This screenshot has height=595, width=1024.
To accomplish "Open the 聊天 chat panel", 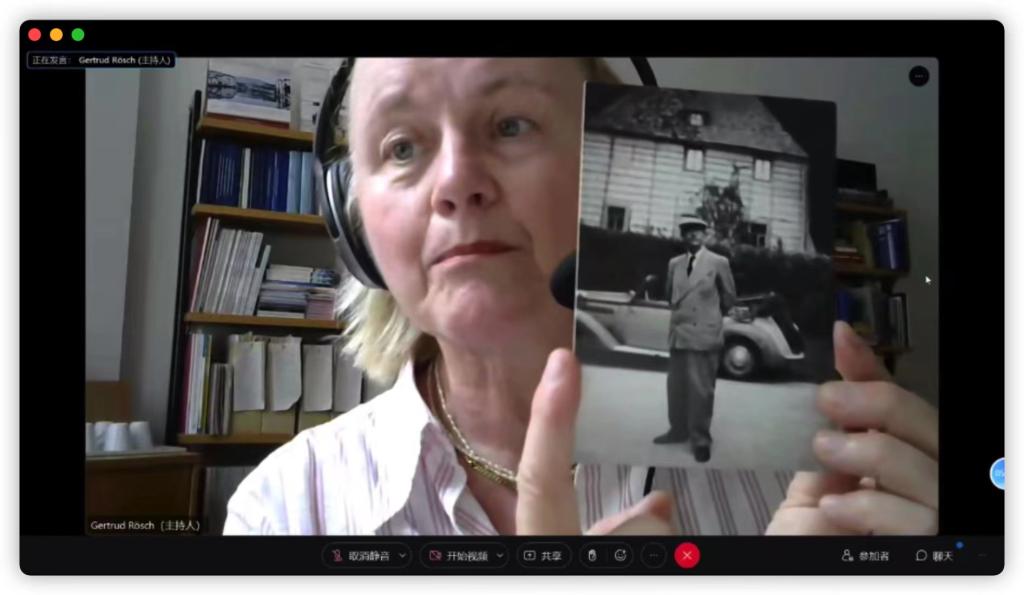I will [935, 556].
